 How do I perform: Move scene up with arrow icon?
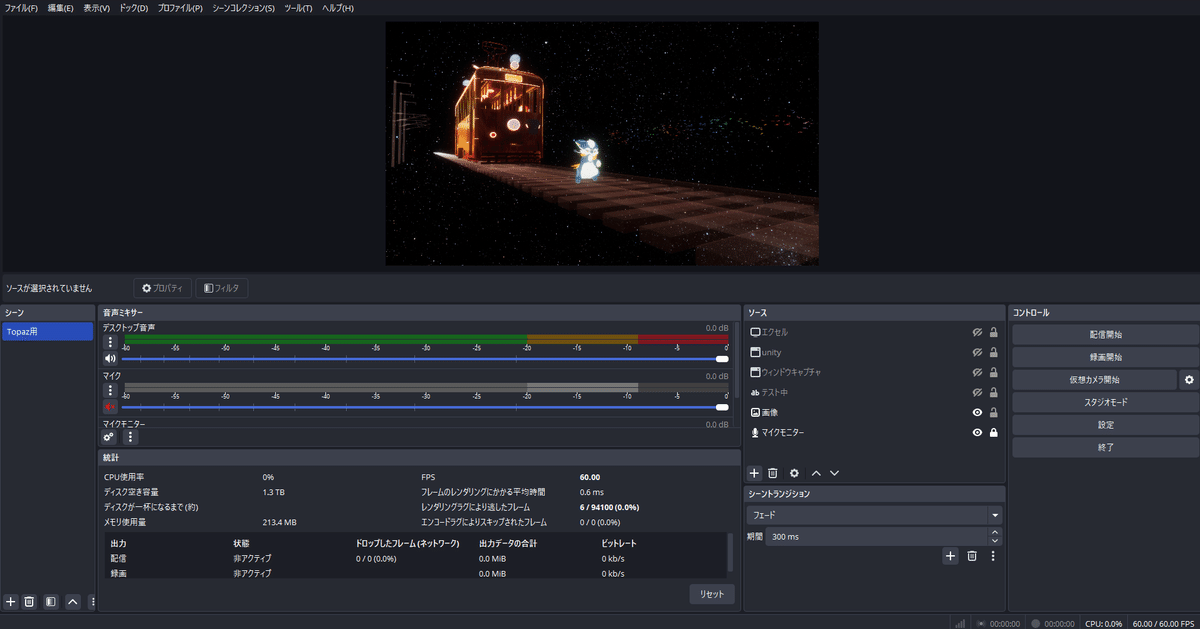72,601
